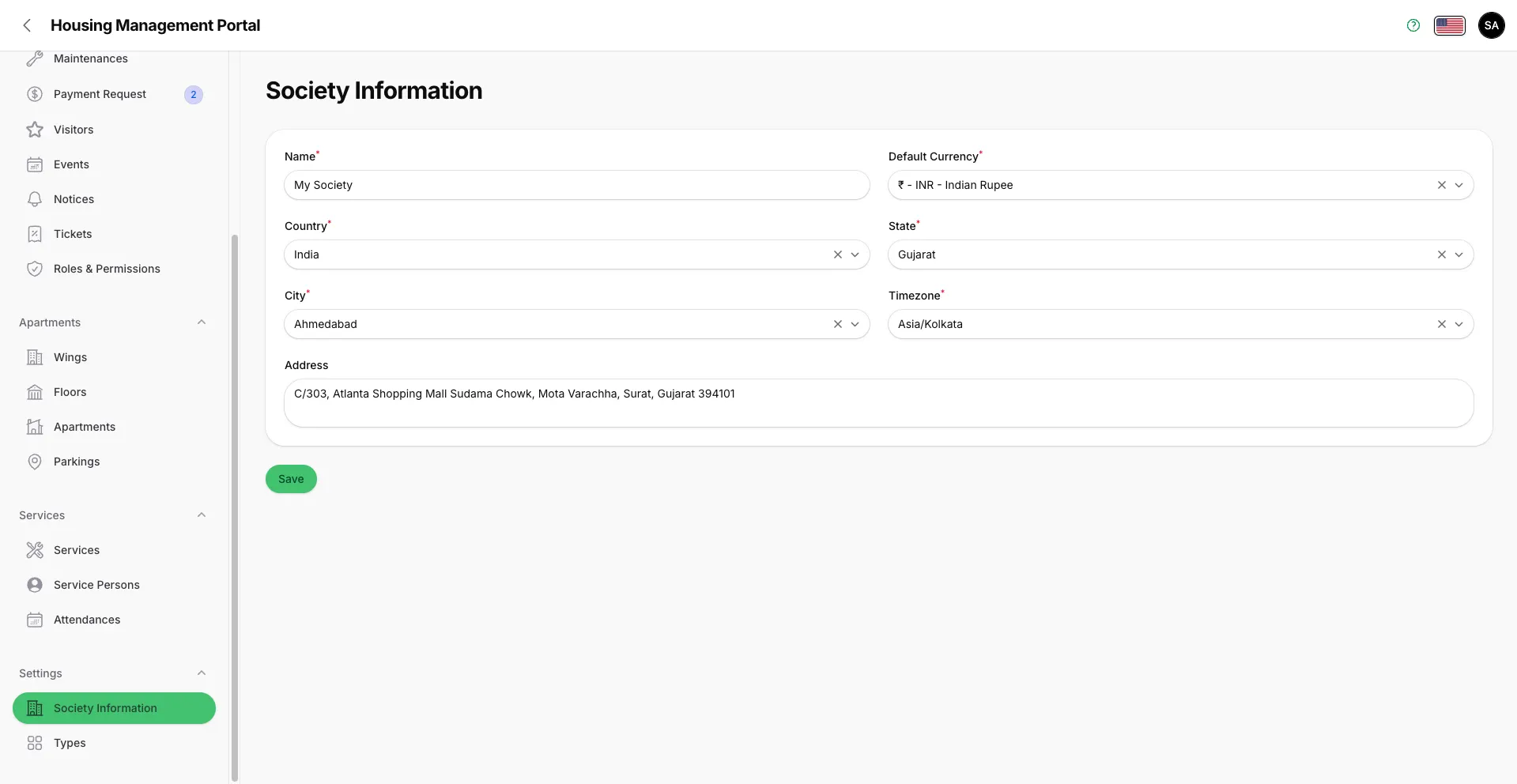Click the Roles & Permissions shield icon
1517x784 pixels.
coord(35,269)
